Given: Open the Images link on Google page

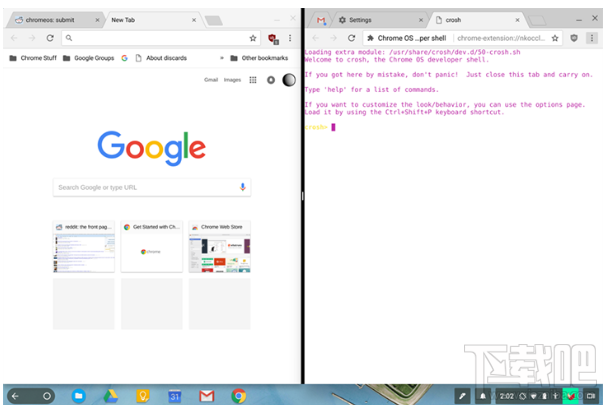Looking at the screenshot, I should 232,80.
